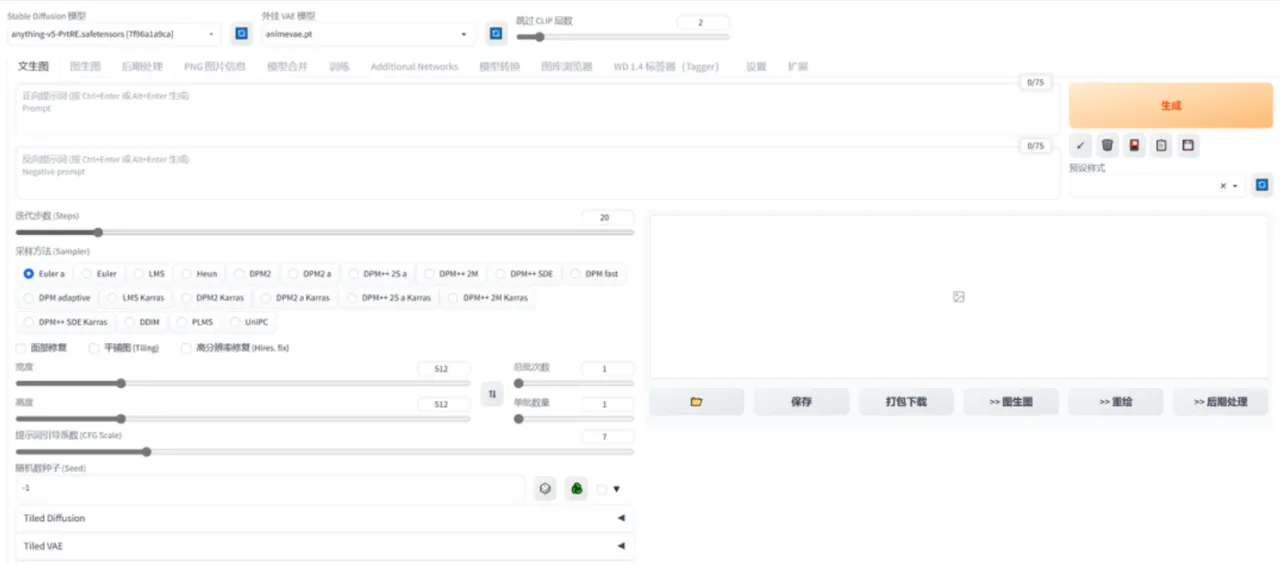
Task: Switch to the Additional Networks tab
Action: (x=414, y=67)
